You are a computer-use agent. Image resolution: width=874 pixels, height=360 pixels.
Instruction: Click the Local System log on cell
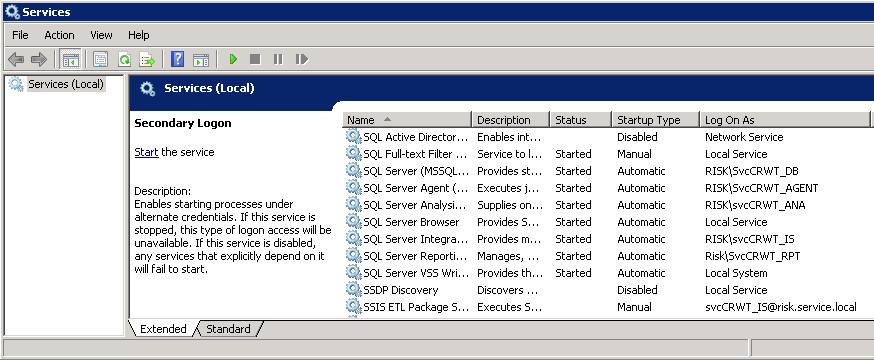coord(736,273)
